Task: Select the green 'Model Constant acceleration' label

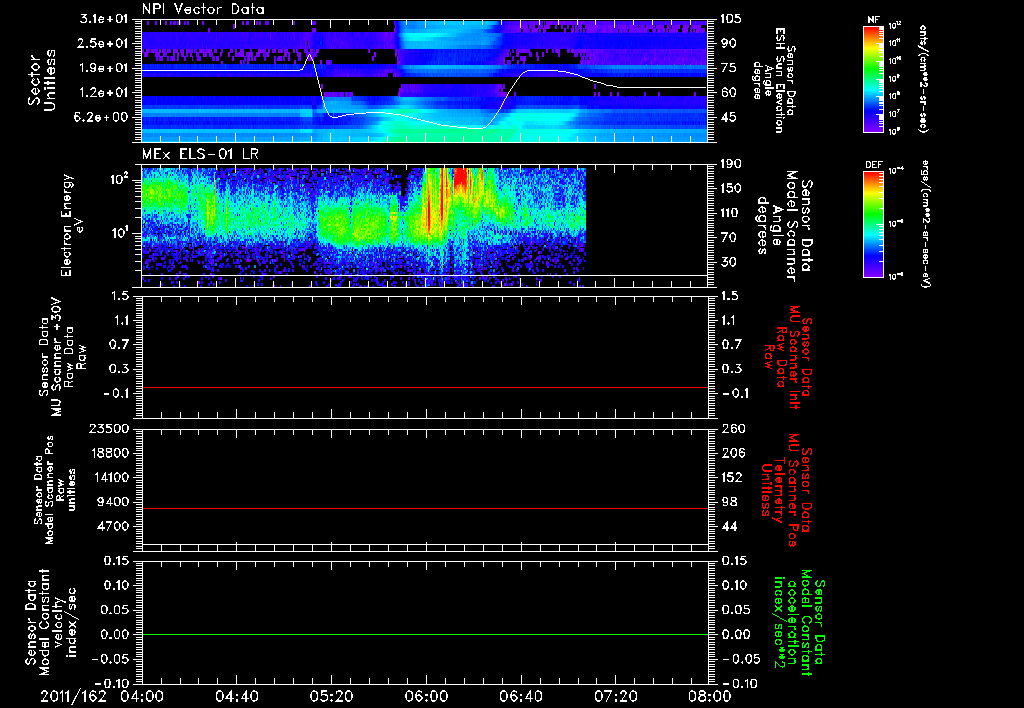Action: click(800, 622)
